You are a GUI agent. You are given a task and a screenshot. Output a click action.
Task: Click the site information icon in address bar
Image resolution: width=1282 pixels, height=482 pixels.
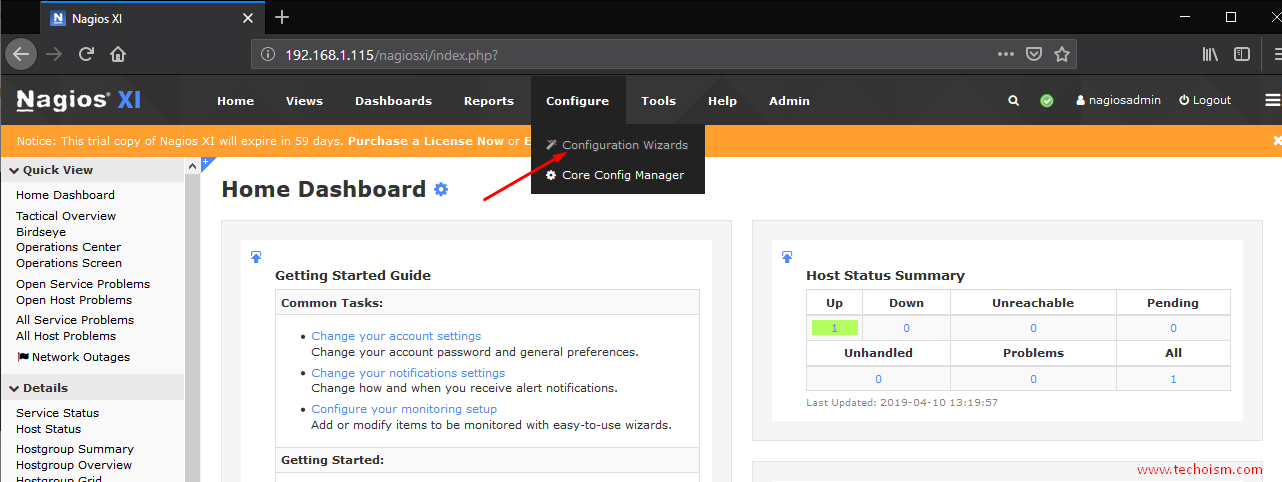point(267,55)
